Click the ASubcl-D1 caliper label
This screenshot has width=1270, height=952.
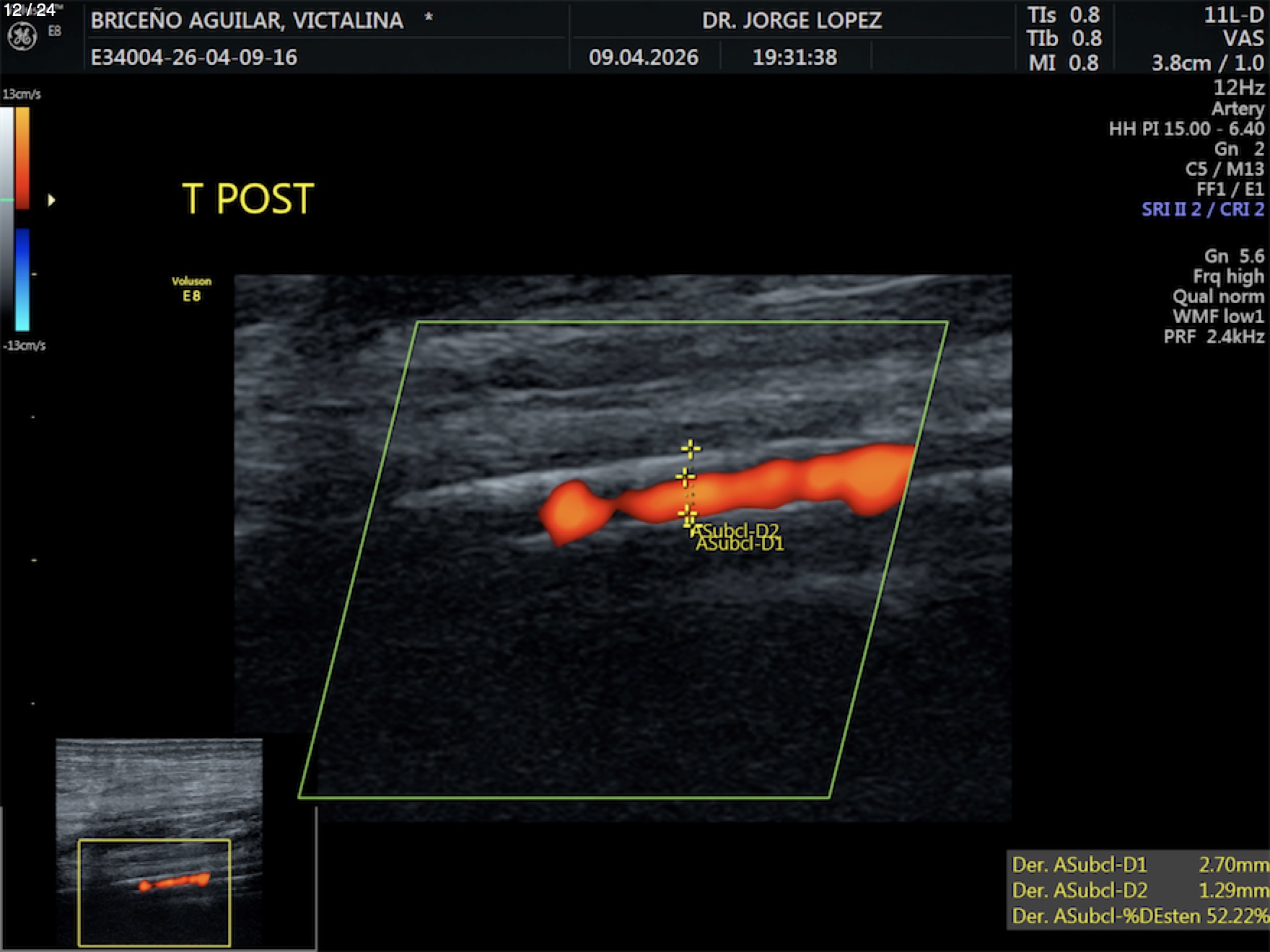point(740,545)
